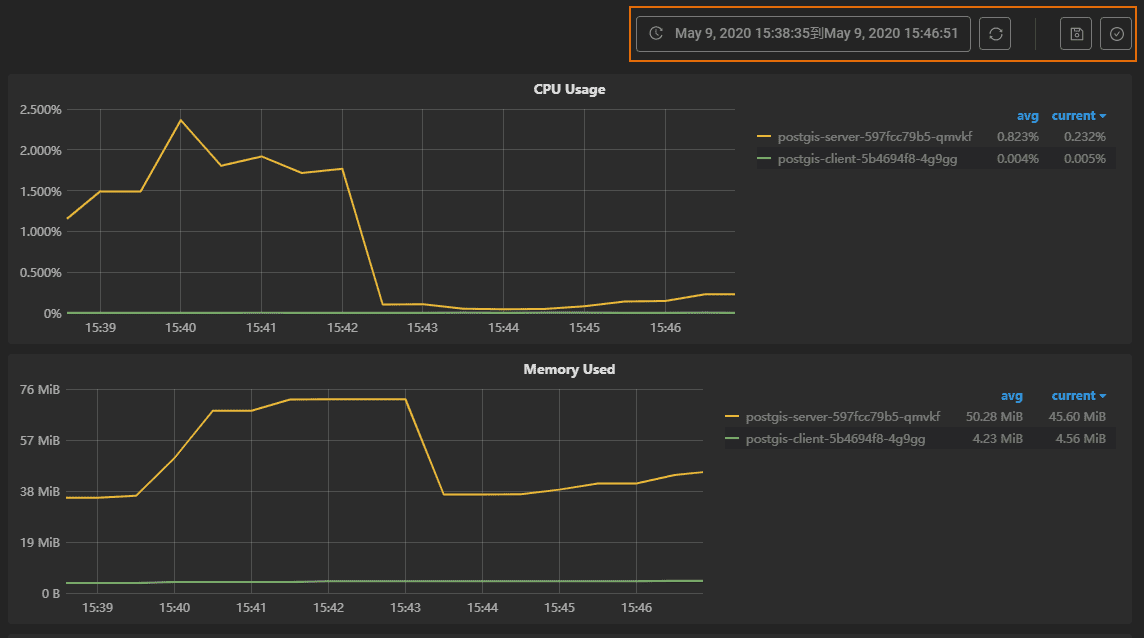Toggle postgis-server series in Memory Used legend

[843, 416]
